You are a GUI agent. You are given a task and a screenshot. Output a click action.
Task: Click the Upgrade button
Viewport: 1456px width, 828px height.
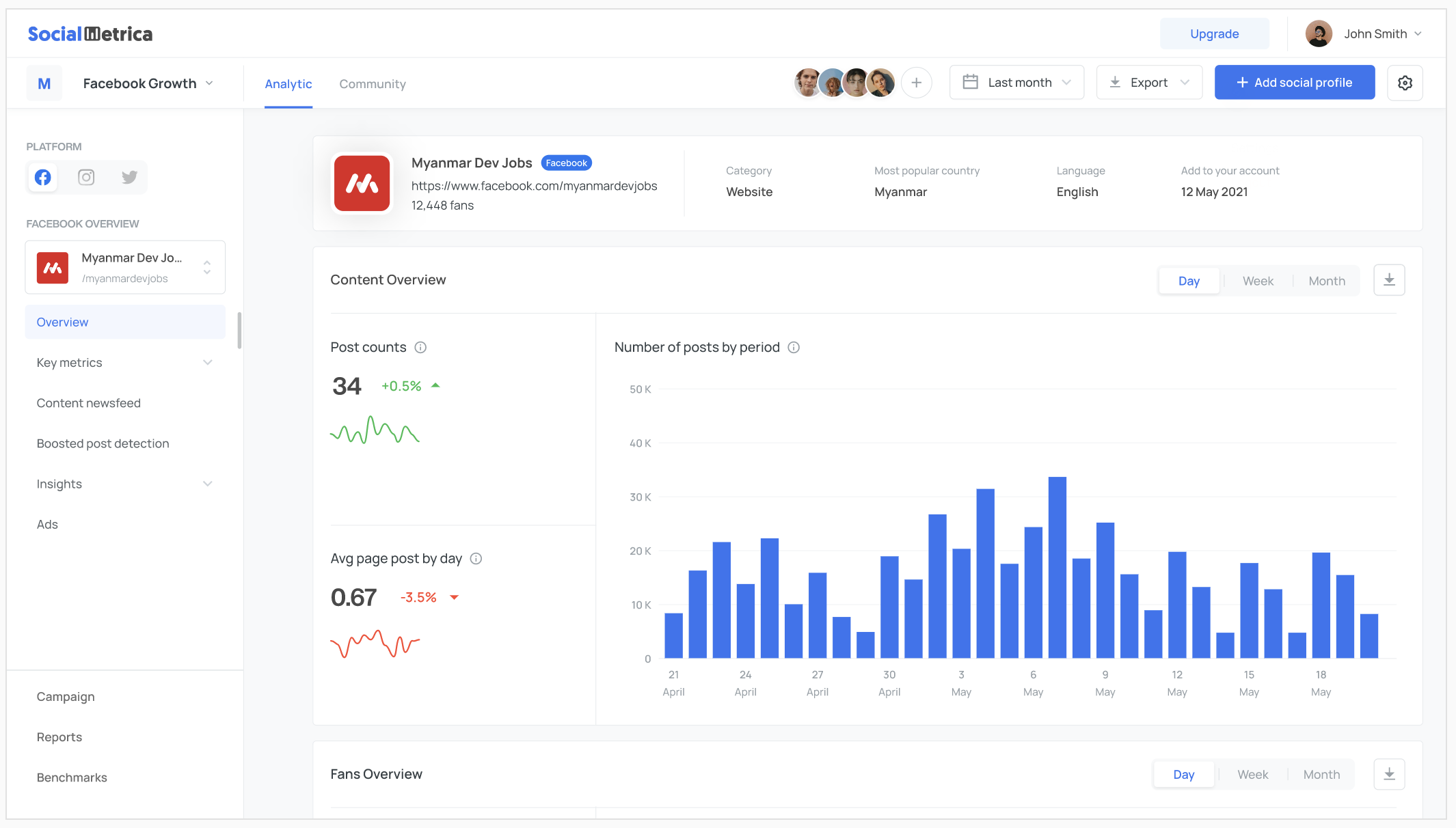pos(1214,34)
